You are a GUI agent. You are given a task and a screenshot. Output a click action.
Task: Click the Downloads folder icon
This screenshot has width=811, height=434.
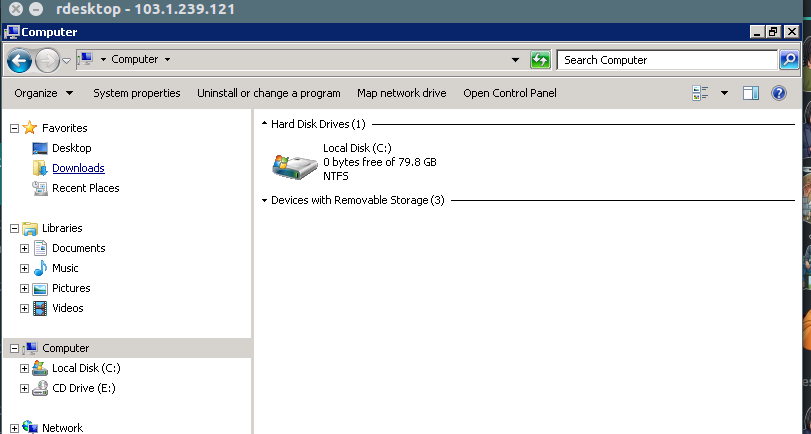(40, 168)
